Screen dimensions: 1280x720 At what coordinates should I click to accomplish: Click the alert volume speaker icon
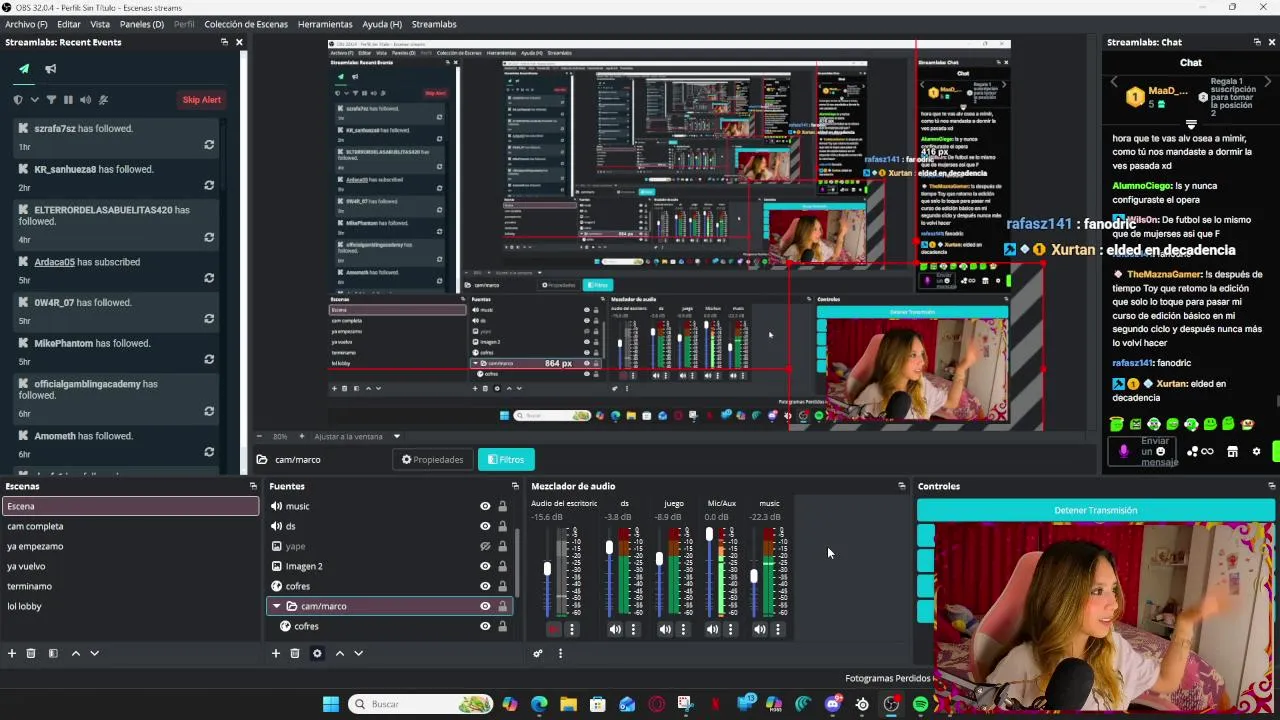tap(85, 100)
